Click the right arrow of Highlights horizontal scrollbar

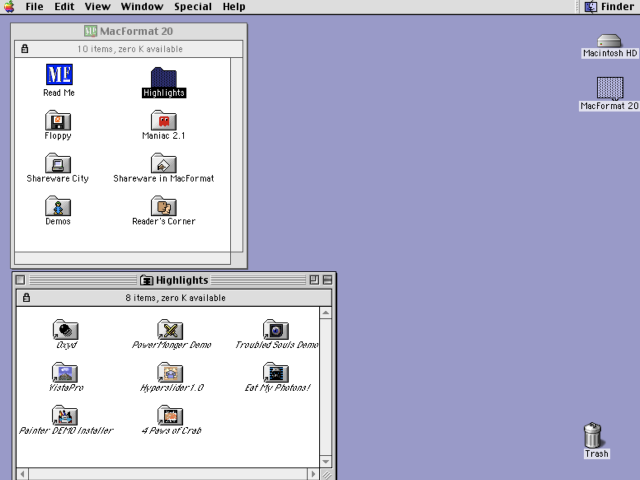pos(313,474)
